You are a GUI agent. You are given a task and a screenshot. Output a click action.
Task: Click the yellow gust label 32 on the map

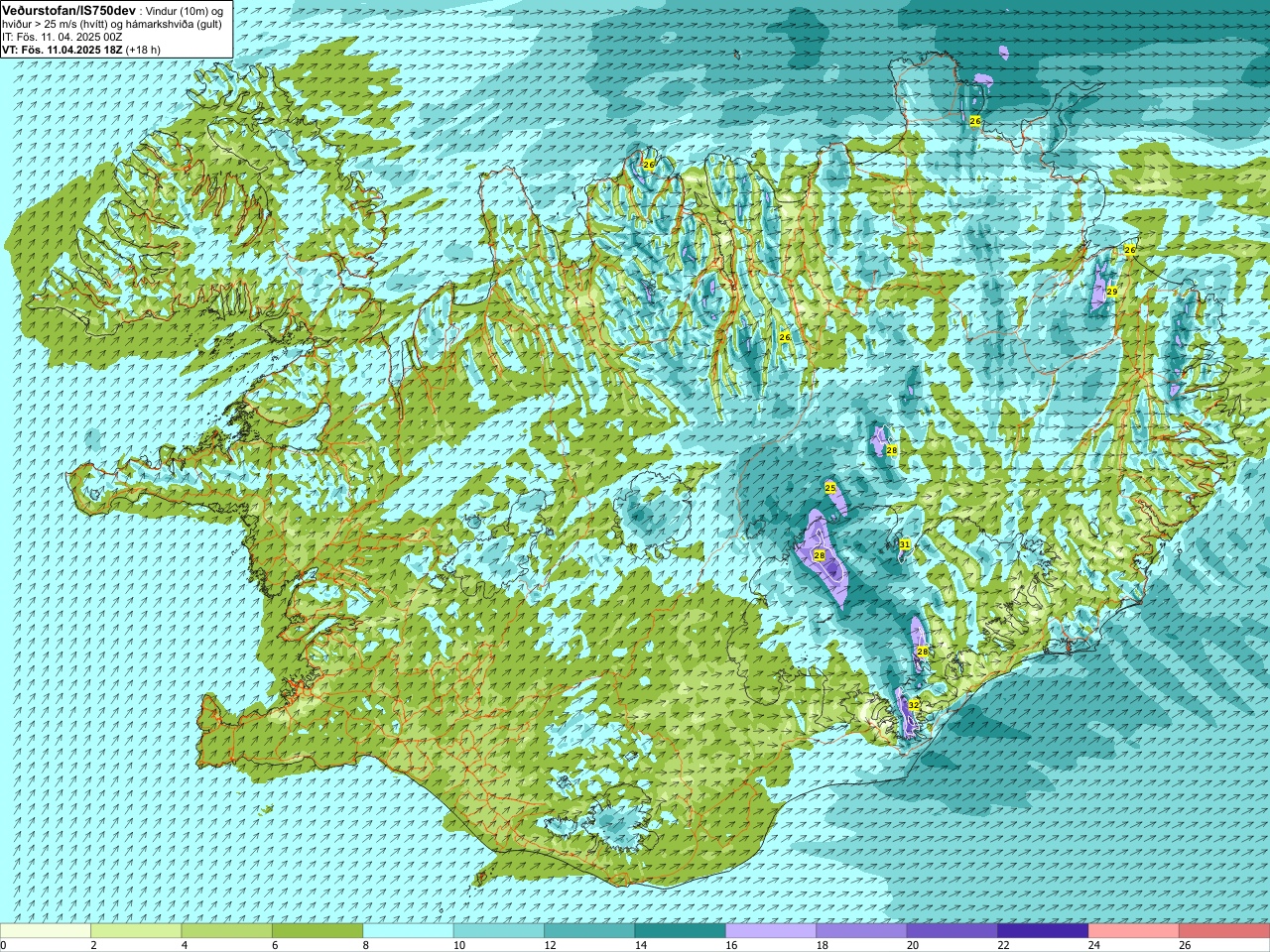(x=914, y=704)
